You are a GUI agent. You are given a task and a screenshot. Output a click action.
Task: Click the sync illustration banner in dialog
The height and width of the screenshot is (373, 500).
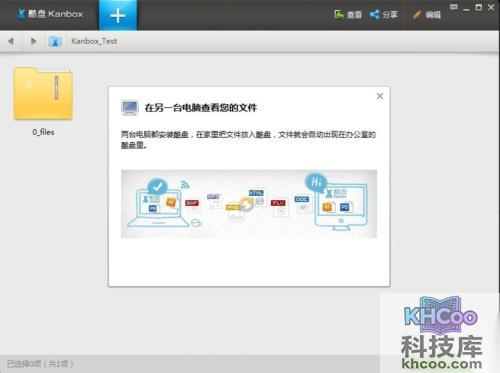[x=249, y=204]
